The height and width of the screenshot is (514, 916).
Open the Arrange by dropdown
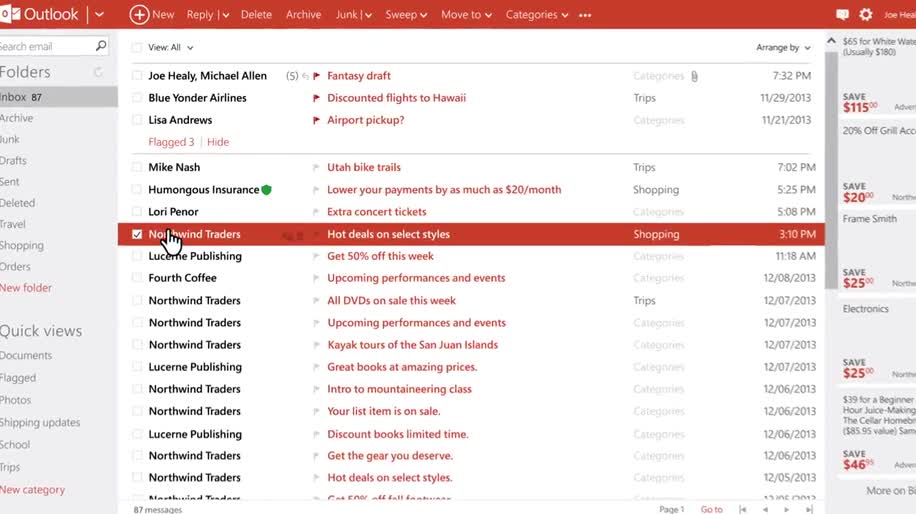pyautogui.click(x=783, y=47)
